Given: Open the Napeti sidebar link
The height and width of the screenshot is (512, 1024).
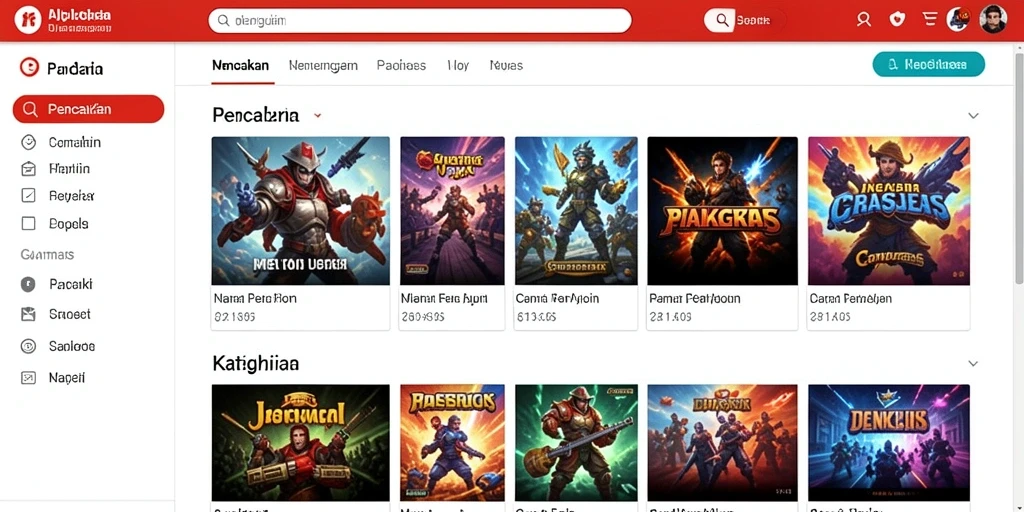Looking at the screenshot, I should pos(67,377).
